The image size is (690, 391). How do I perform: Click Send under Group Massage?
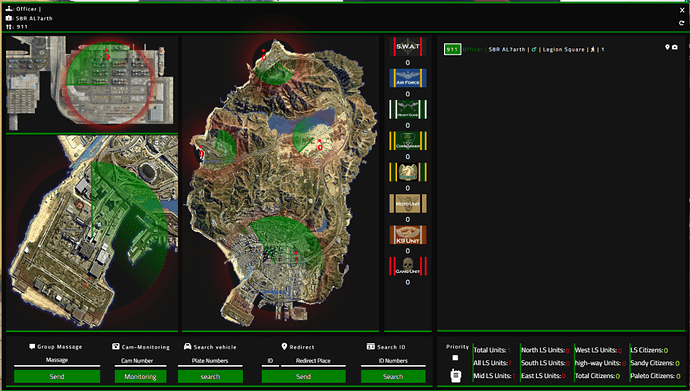pyautogui.click(x=57, y=376)
